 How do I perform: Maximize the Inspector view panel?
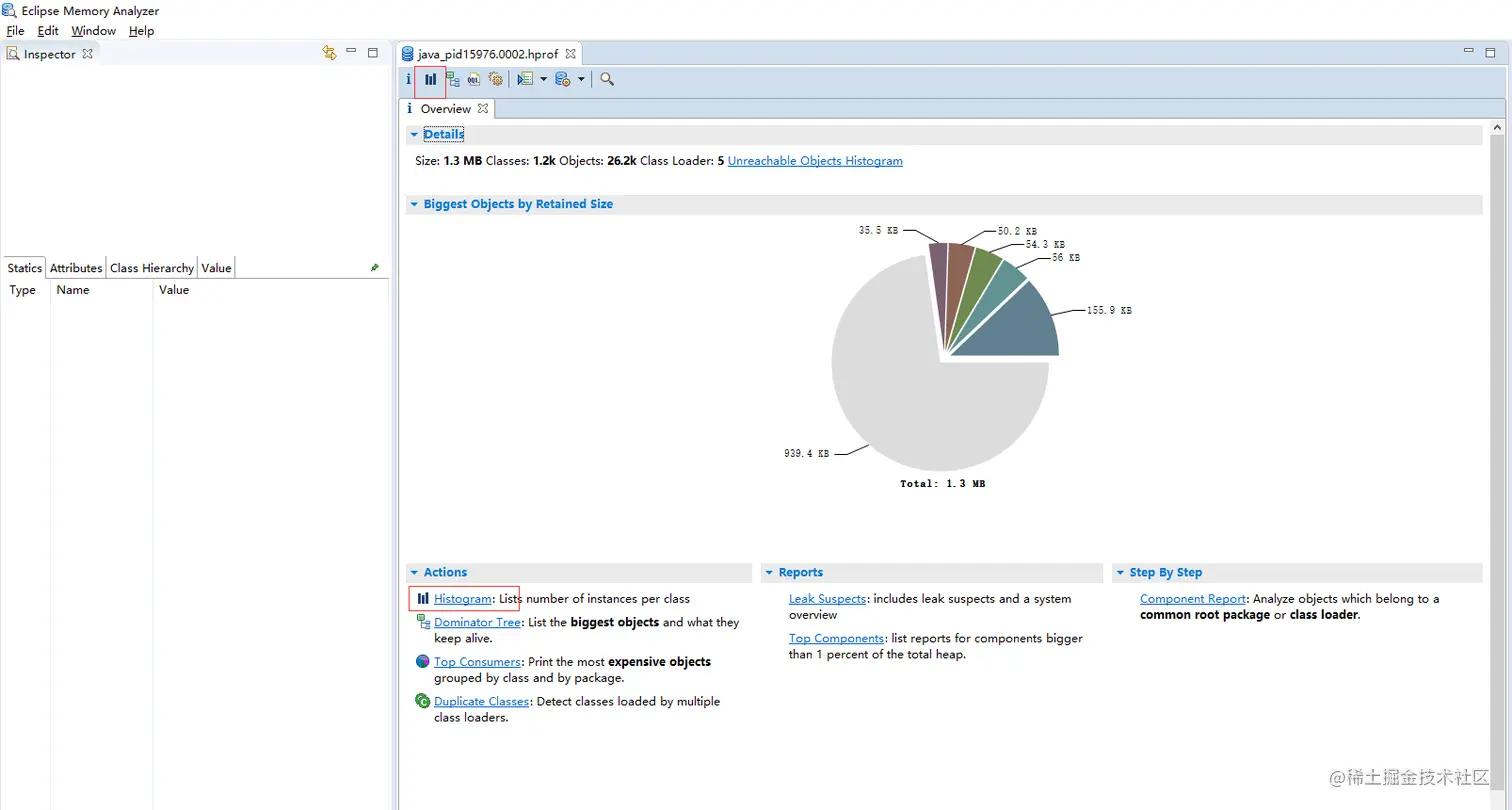tap(373, 52)
